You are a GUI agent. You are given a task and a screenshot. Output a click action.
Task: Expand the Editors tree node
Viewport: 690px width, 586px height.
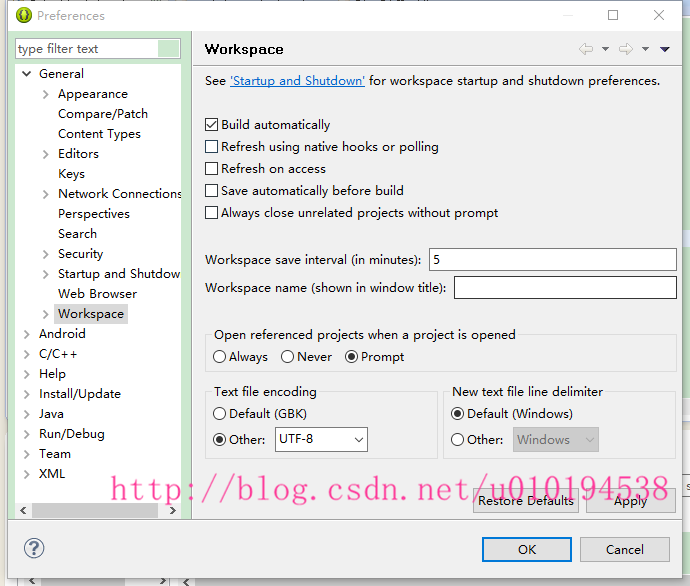point(45,154)
